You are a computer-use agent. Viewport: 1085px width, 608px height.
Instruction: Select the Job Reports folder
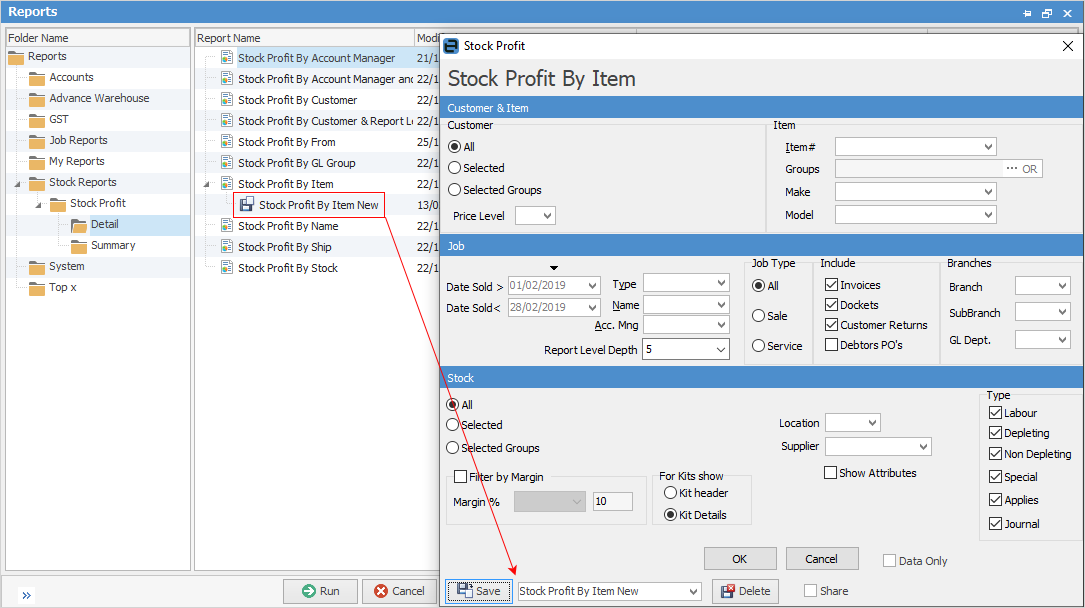[x=78, y=141]
